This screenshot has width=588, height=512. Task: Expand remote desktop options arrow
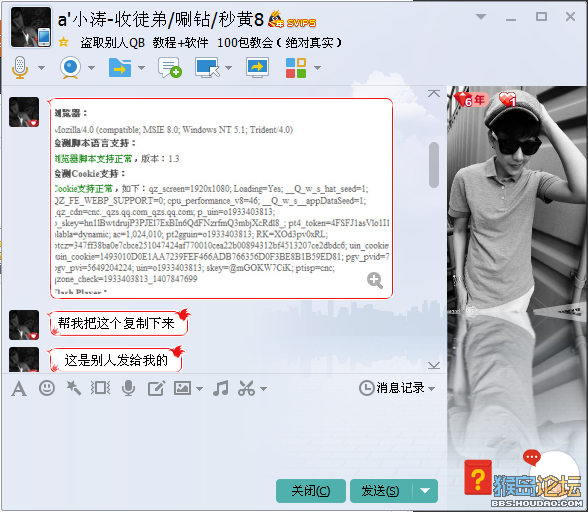pyautogui.click(x=228, y=68)
